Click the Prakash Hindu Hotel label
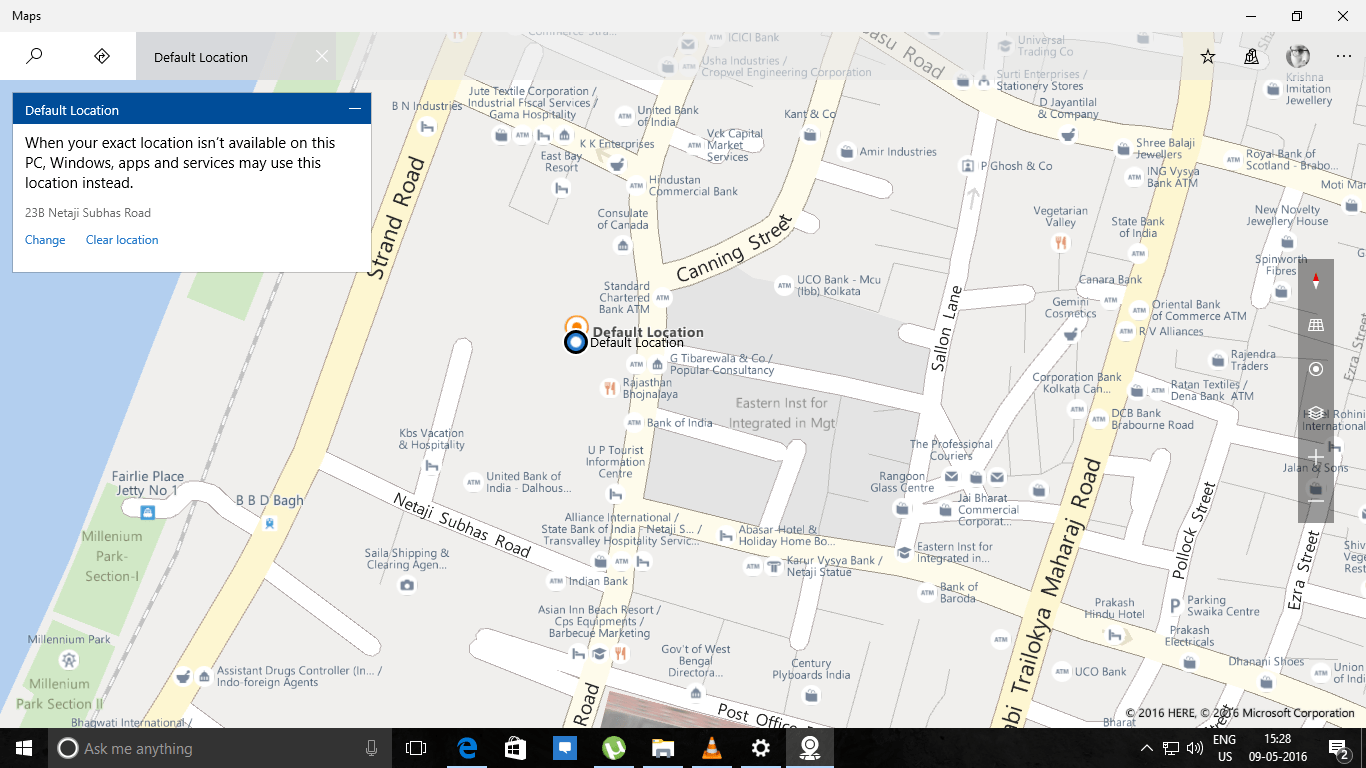This screenshot has width=1366, height=768. tap(1114, 608)
